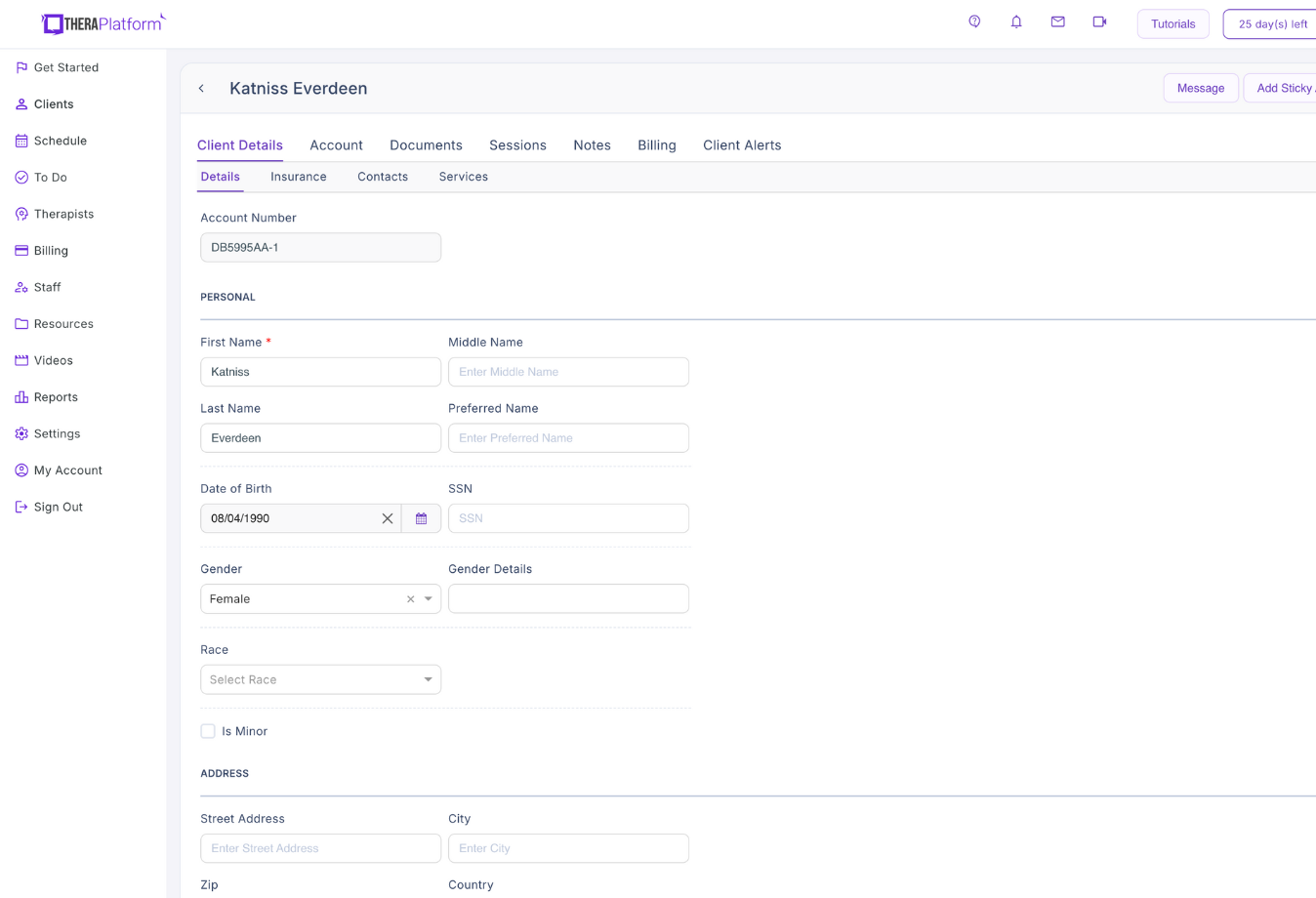
Task: Click the First Name field with Katniss
Action: (x=320, y=372)
